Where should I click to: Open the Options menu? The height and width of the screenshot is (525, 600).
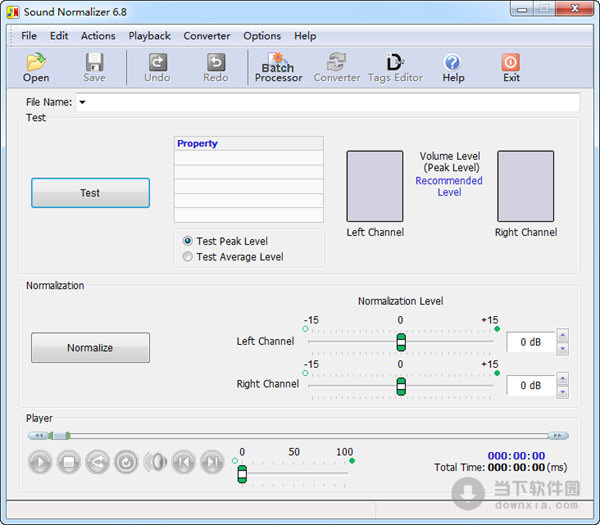[262, 36]
